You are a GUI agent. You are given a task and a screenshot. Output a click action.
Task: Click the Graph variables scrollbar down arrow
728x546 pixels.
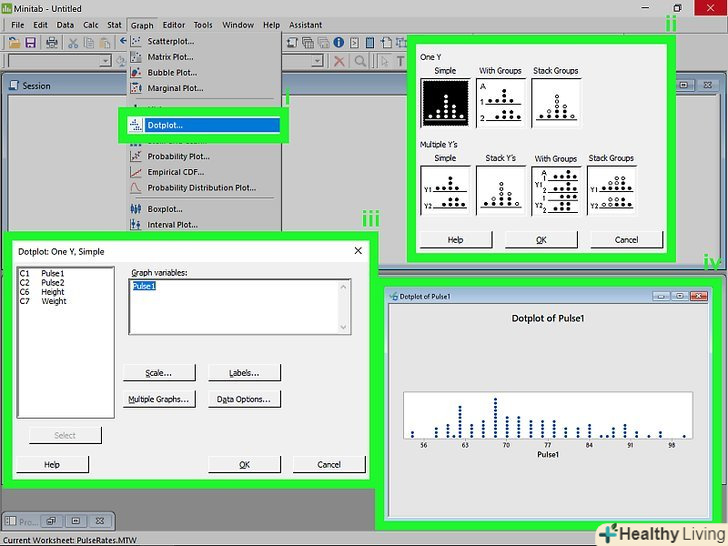[x=343, y=327]
